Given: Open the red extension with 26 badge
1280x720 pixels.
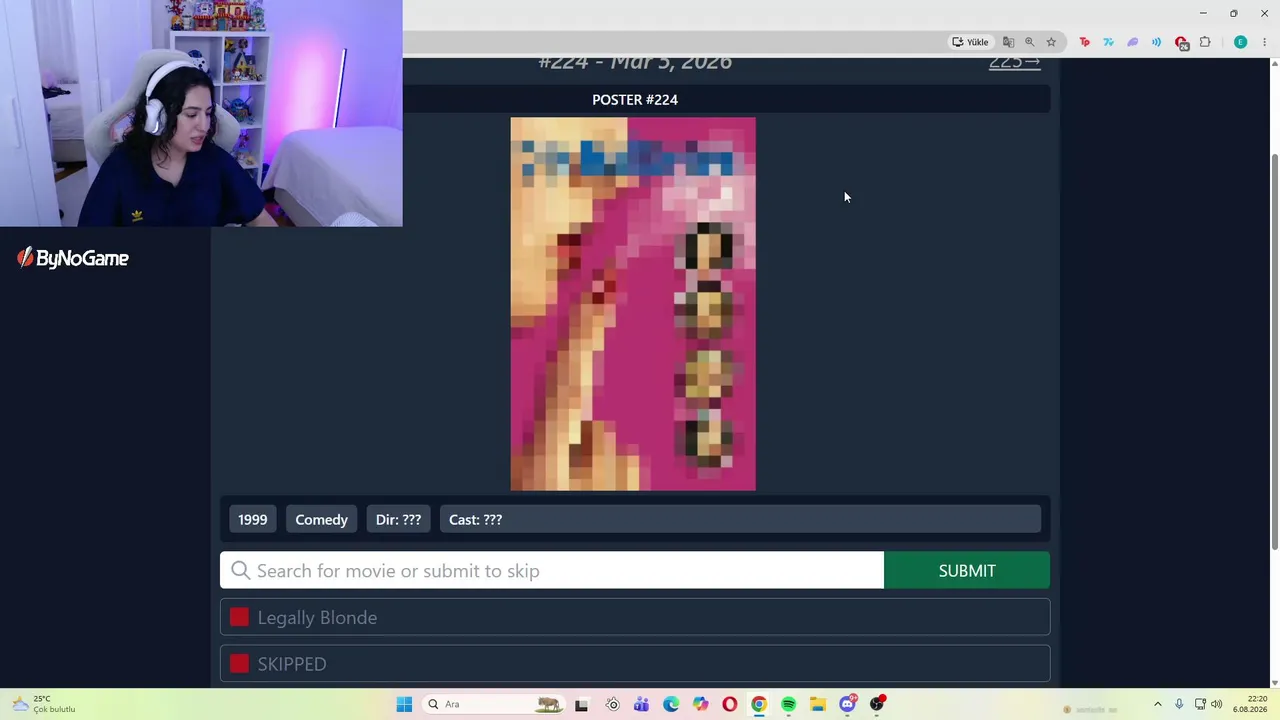Looking at the screenshot, I should tap(1181, 42).
